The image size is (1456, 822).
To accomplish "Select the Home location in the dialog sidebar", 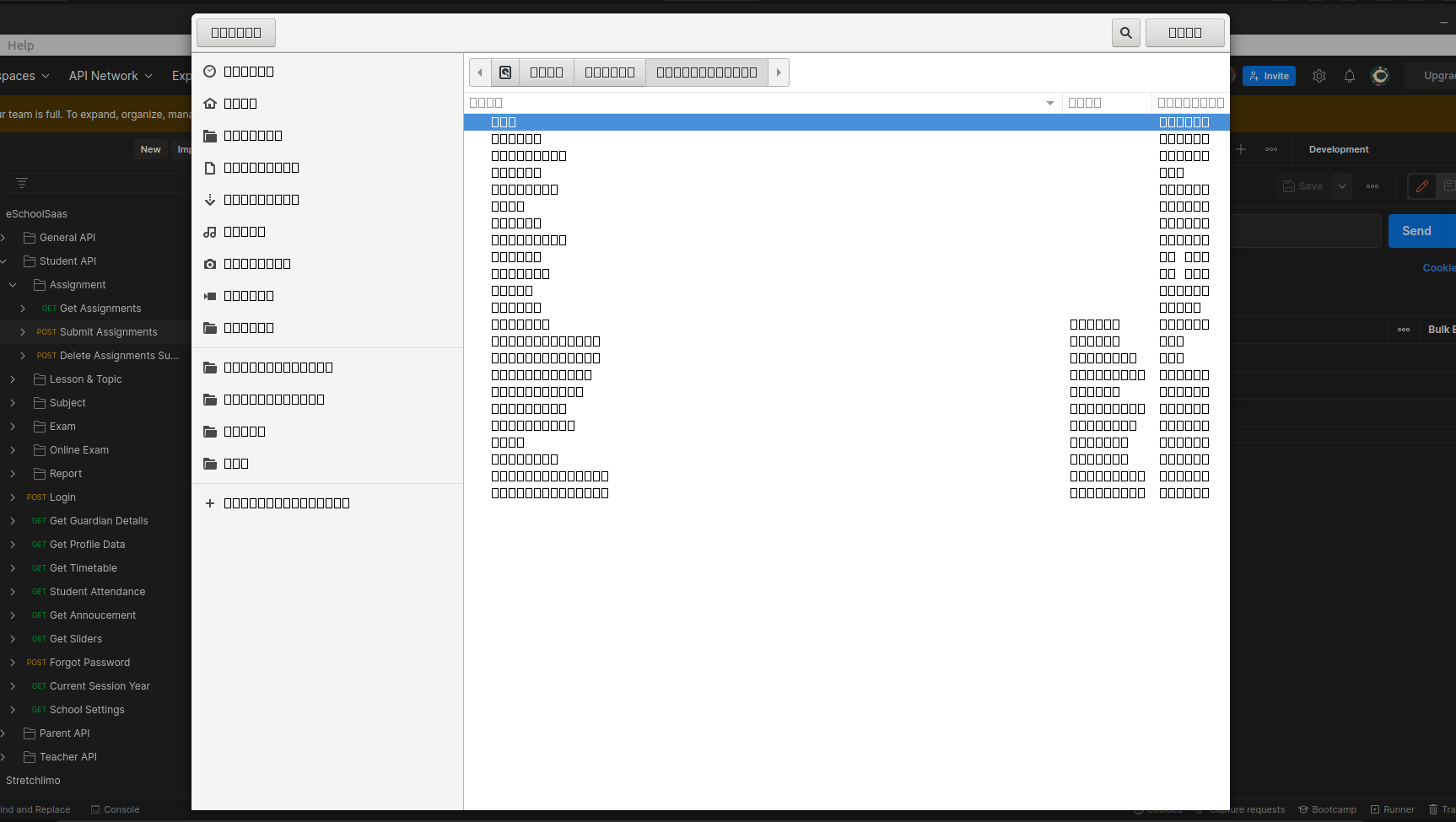I will [x=242, y=103].
